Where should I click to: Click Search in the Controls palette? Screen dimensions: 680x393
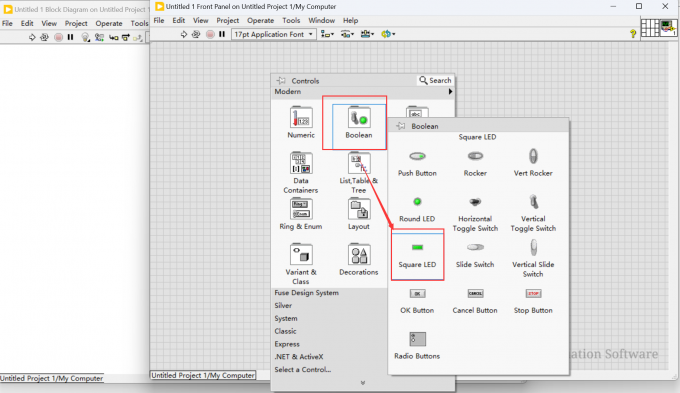(x=435, y=80)
